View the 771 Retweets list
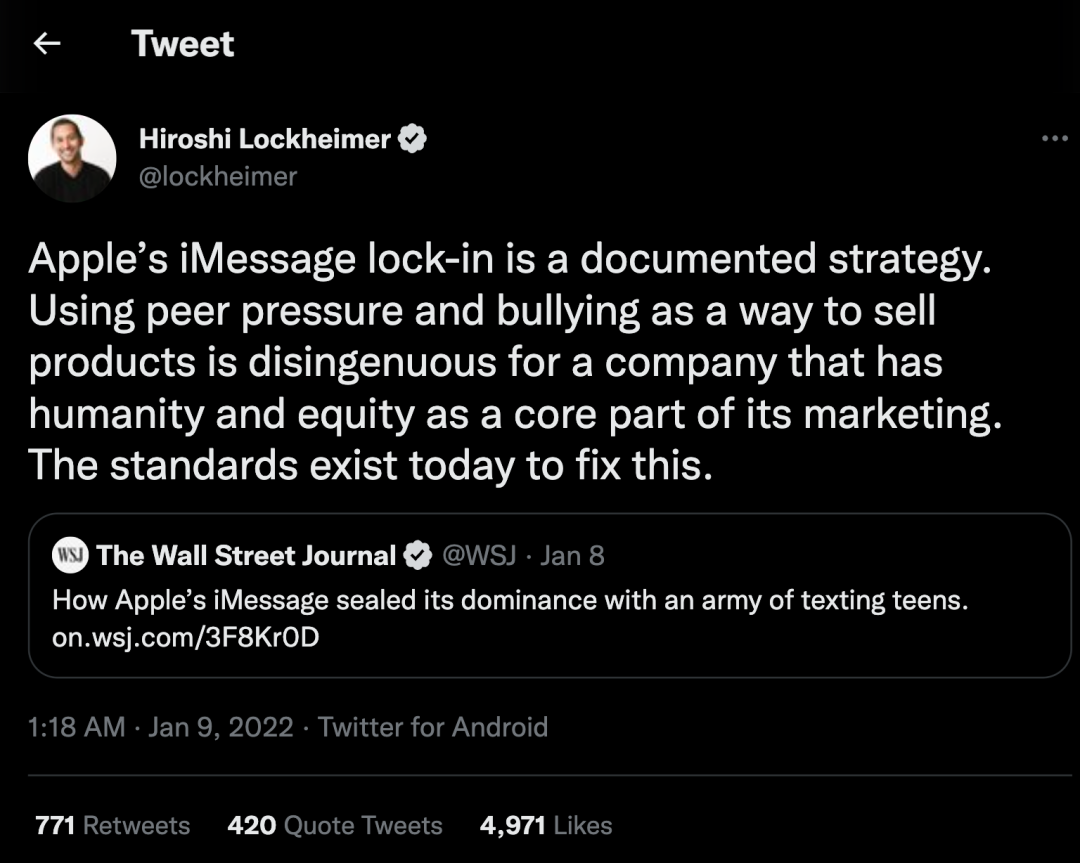The image size is (1080, 863). 112,825
